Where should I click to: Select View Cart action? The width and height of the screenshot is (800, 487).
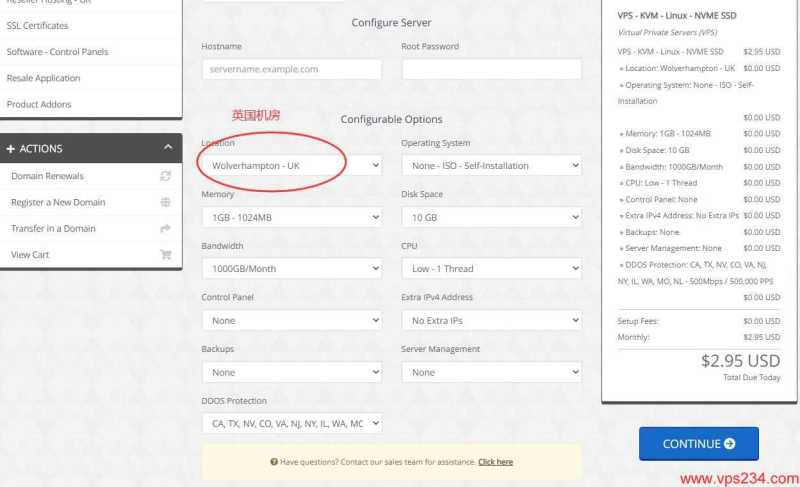coord(91,254)
